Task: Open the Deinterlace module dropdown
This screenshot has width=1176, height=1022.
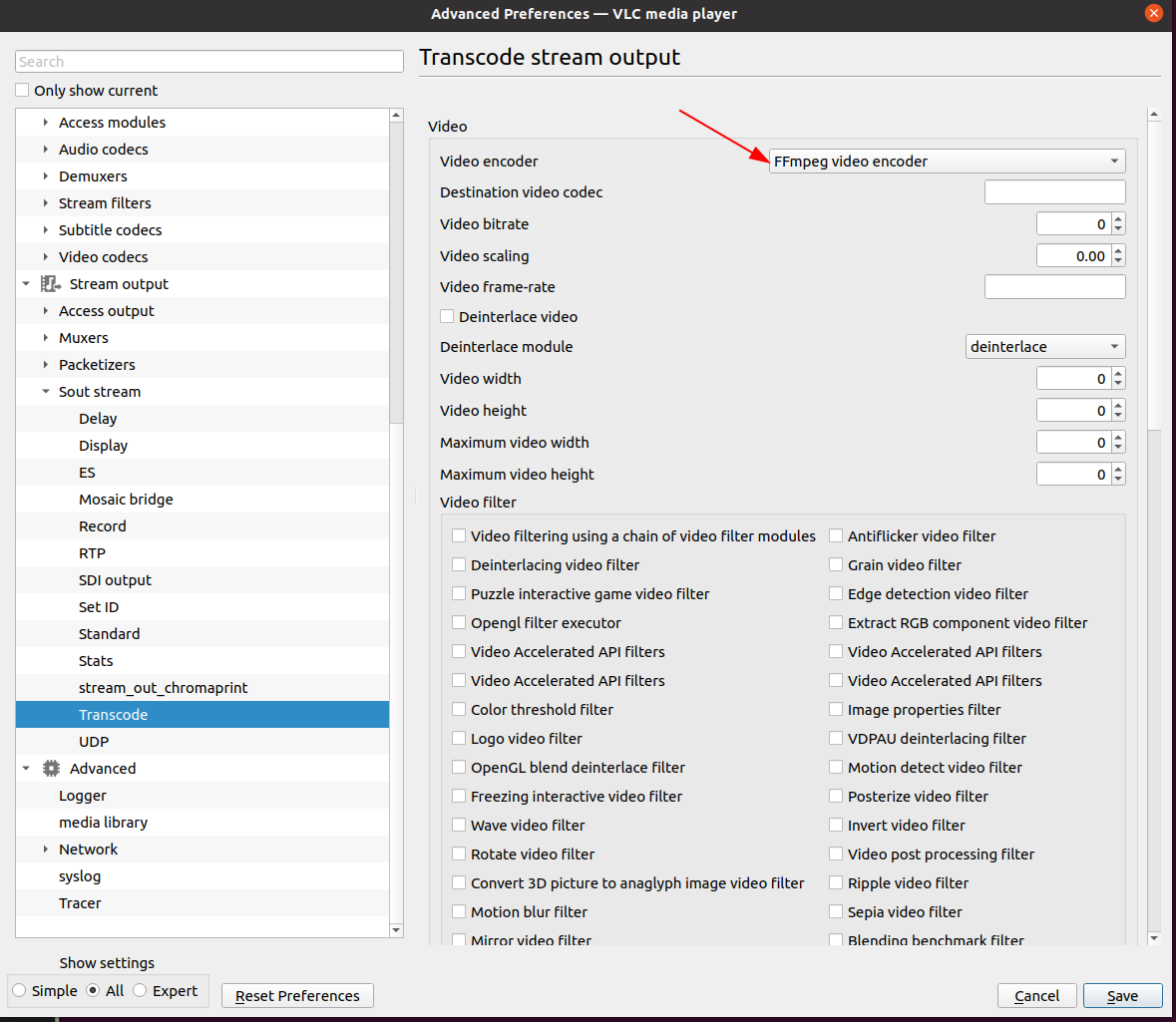Action: click(x=1045, y=346)
